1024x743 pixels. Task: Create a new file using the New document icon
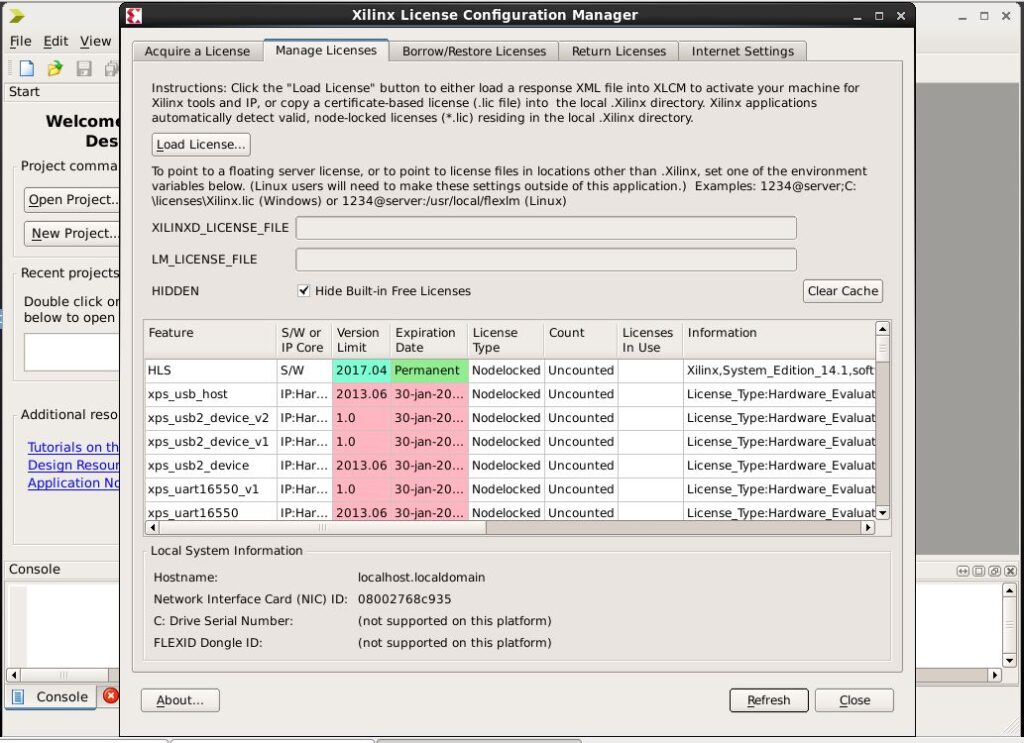click(x=25, y=68)
